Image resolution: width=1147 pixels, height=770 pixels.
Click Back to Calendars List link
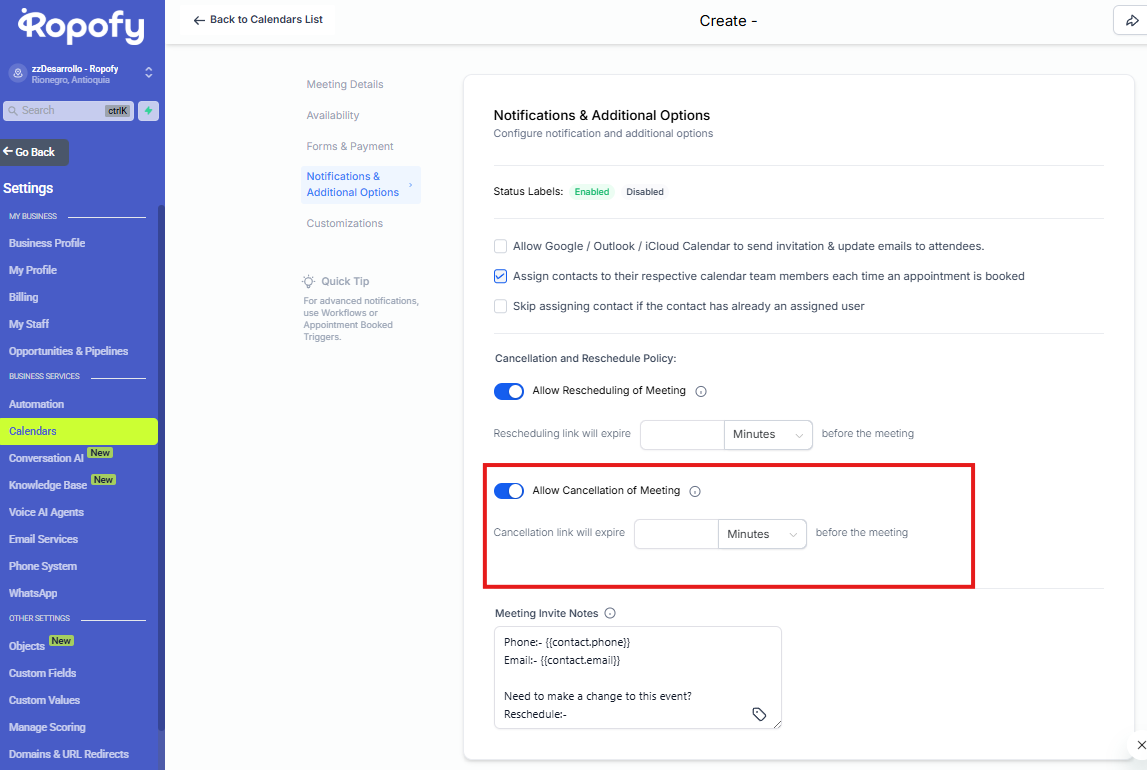258,20
